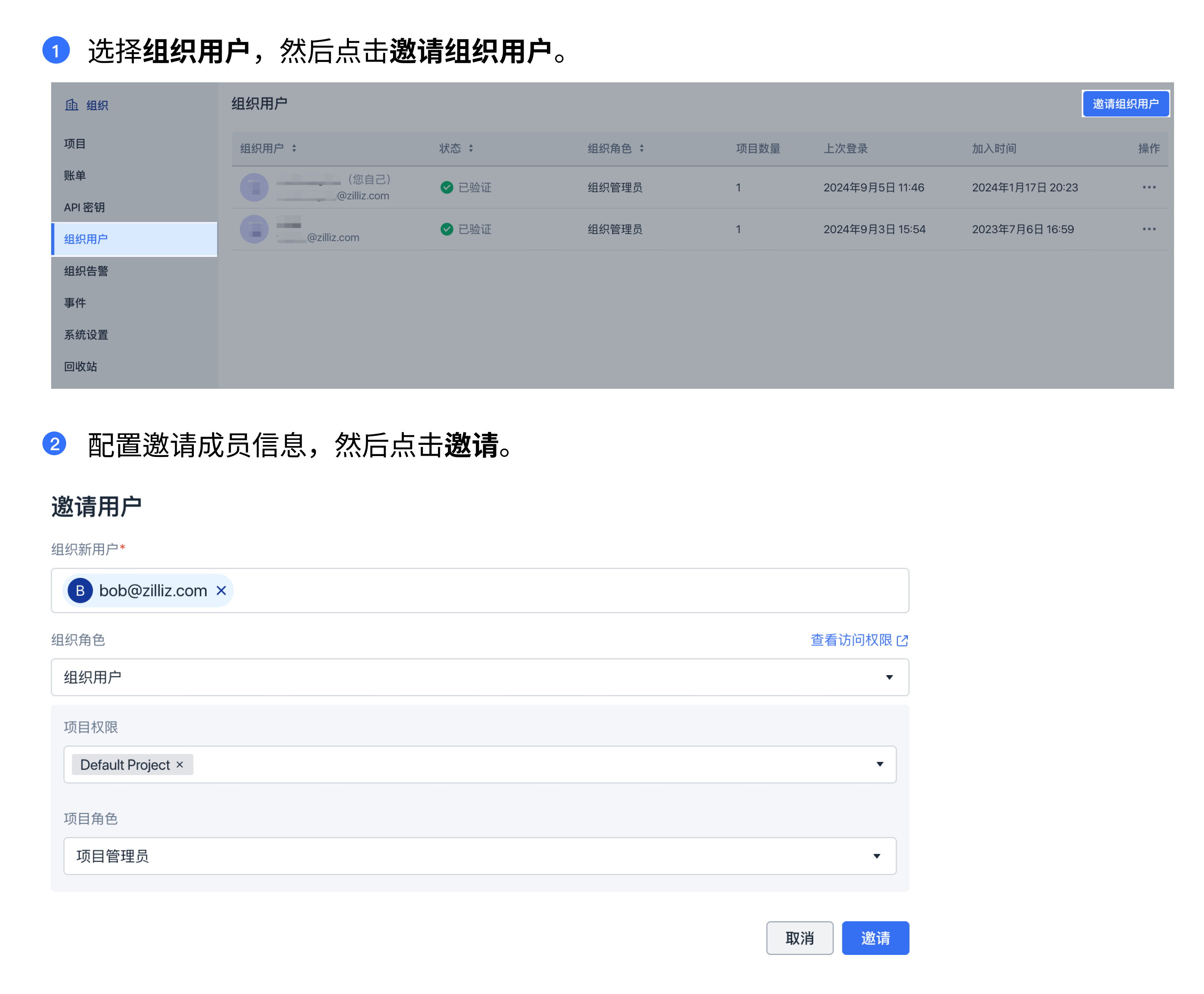The height and width of the screenshot is (994, 1204).
Task: Sort by 组织角色 column arrows
Action: point(642,148)
